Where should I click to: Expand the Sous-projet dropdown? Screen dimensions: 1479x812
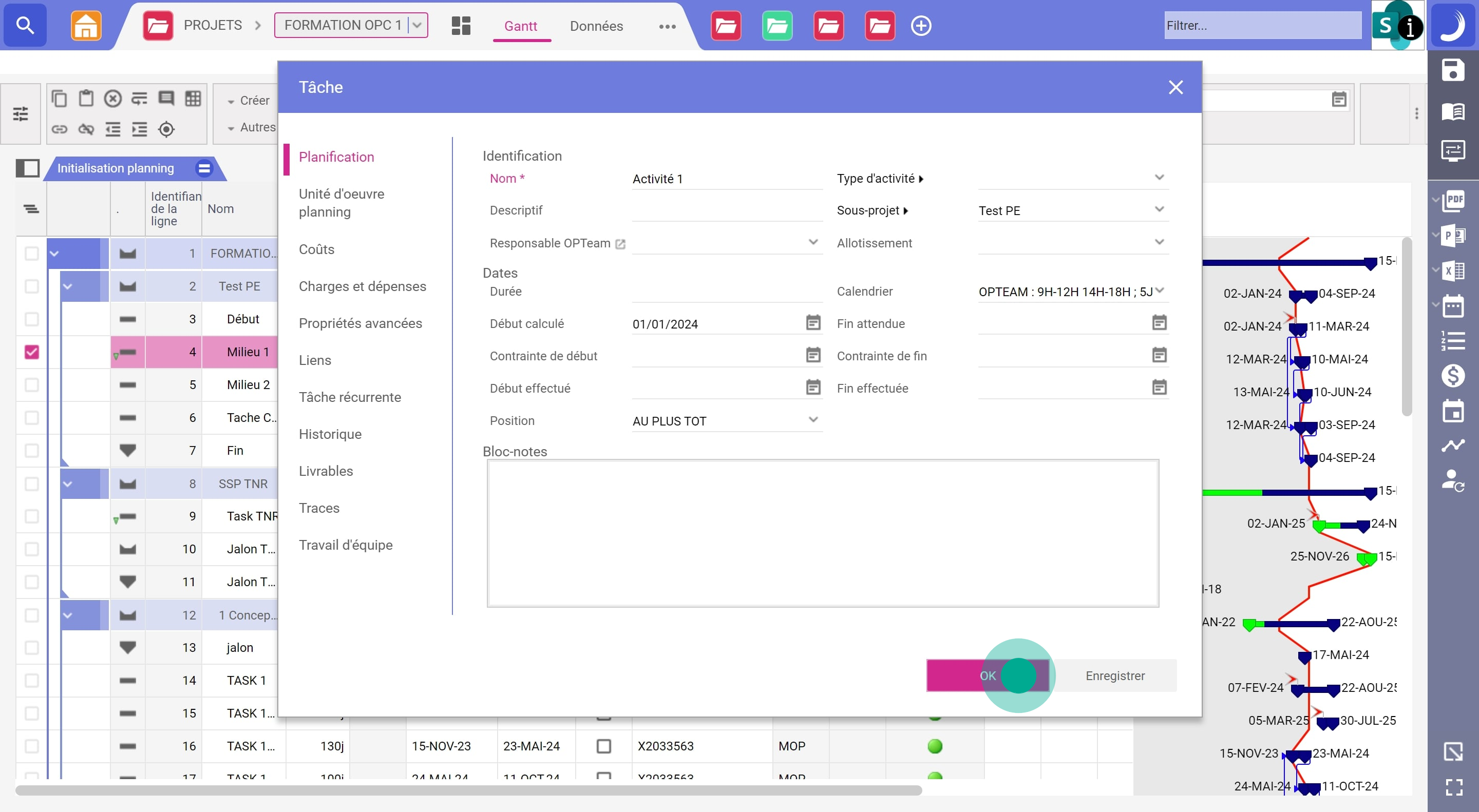pos(1159,209)
